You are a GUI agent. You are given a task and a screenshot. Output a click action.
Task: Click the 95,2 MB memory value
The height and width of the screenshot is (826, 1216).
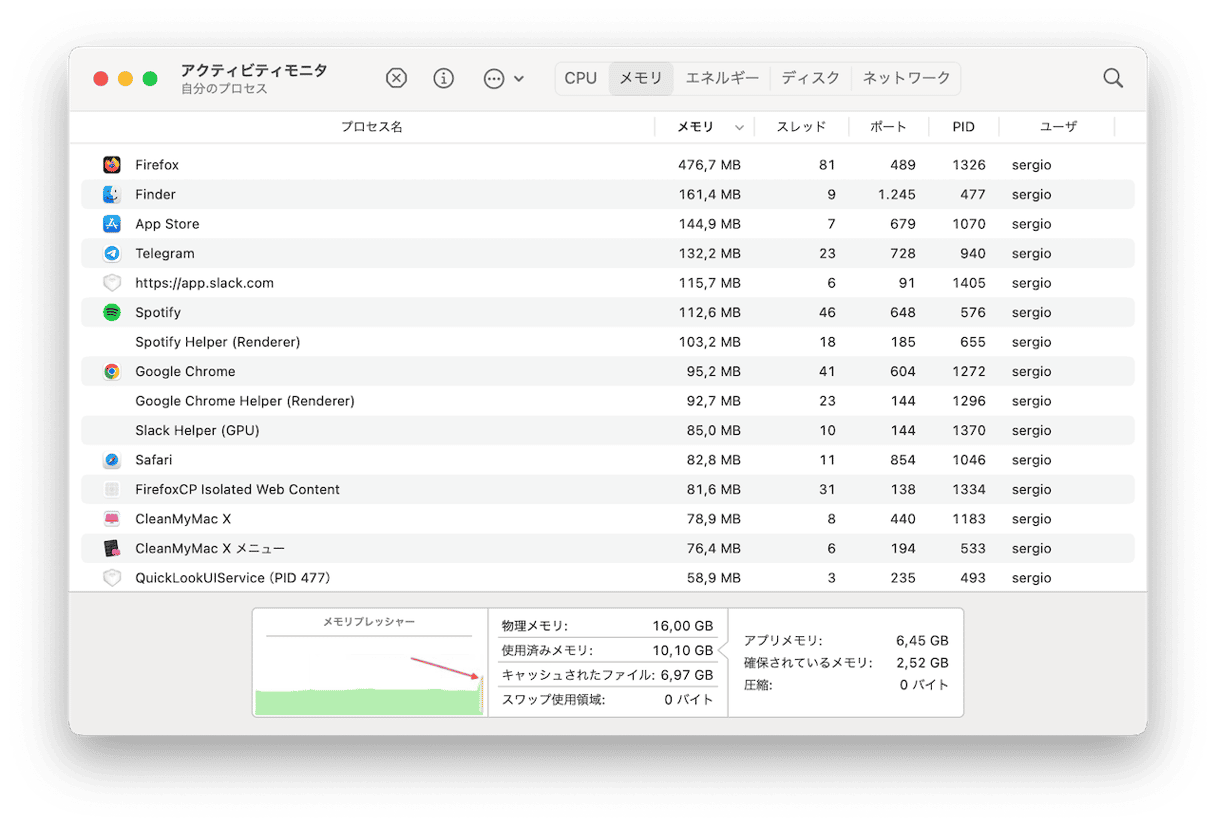point(714,371)
